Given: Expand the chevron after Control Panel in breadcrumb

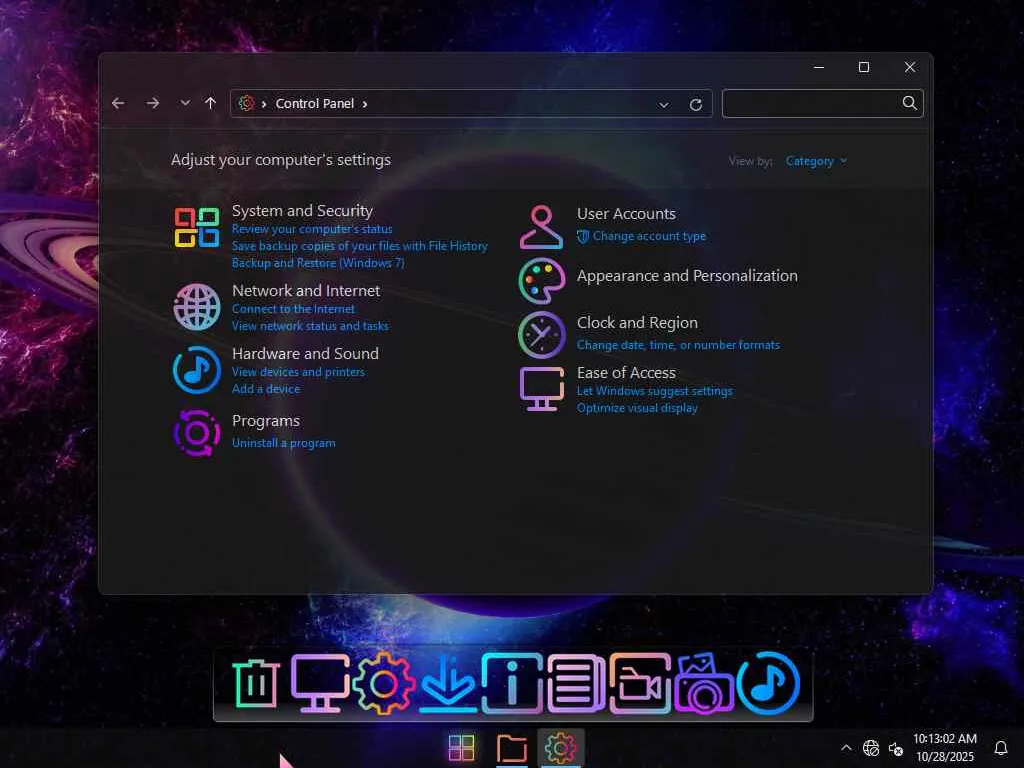Looking at the screenshot, I should pos(364,104).
